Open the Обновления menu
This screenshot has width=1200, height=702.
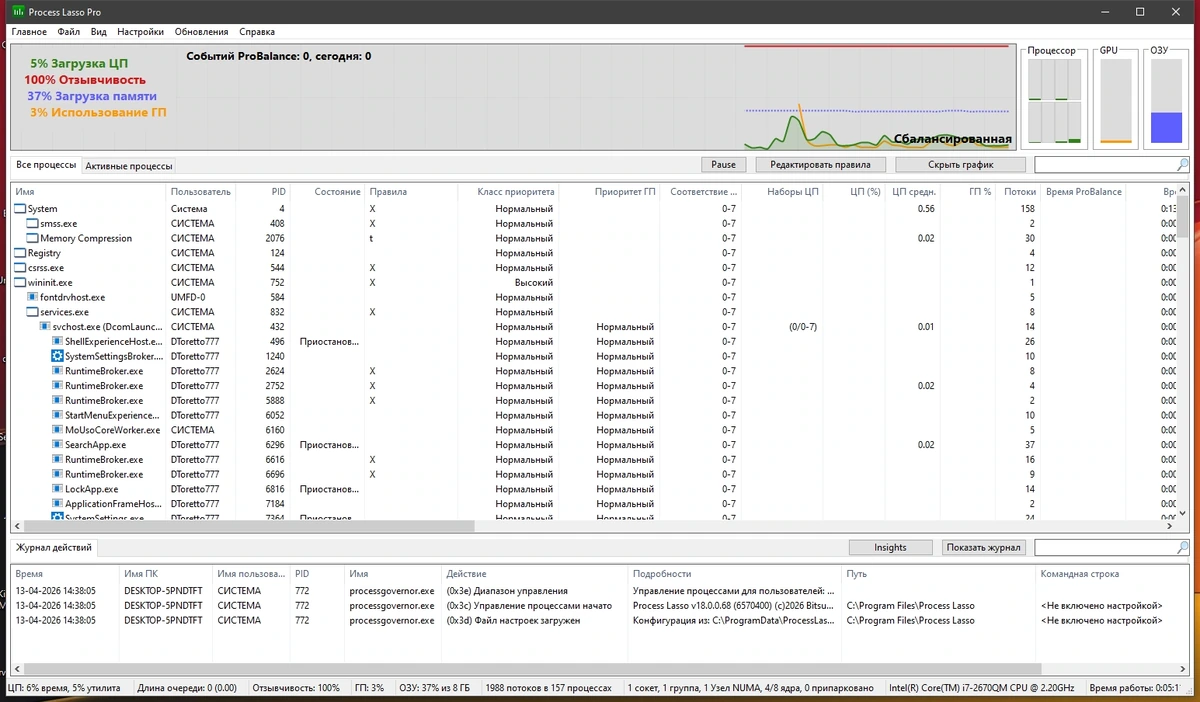(x=201, y=32)
